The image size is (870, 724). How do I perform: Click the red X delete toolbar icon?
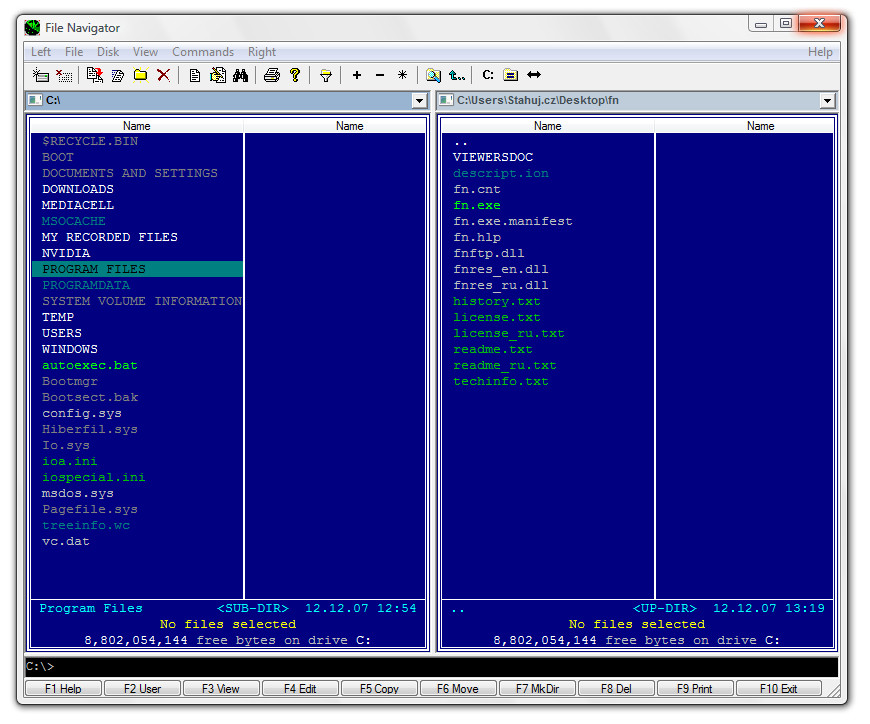coord(163,75)
